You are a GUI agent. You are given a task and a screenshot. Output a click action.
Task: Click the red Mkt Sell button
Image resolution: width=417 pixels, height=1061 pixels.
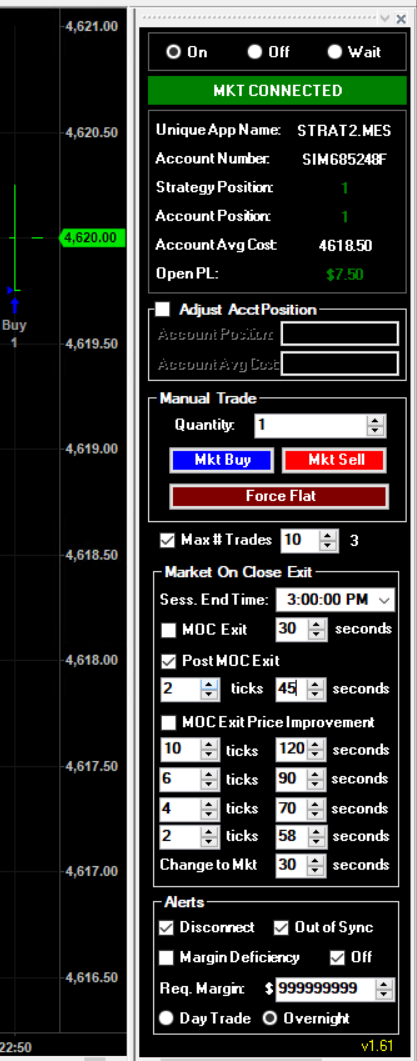pos(334,460)
